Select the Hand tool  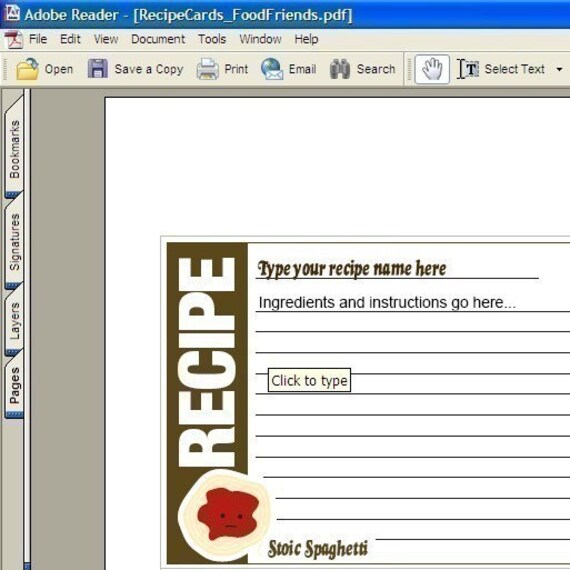[x=432, y=69]
